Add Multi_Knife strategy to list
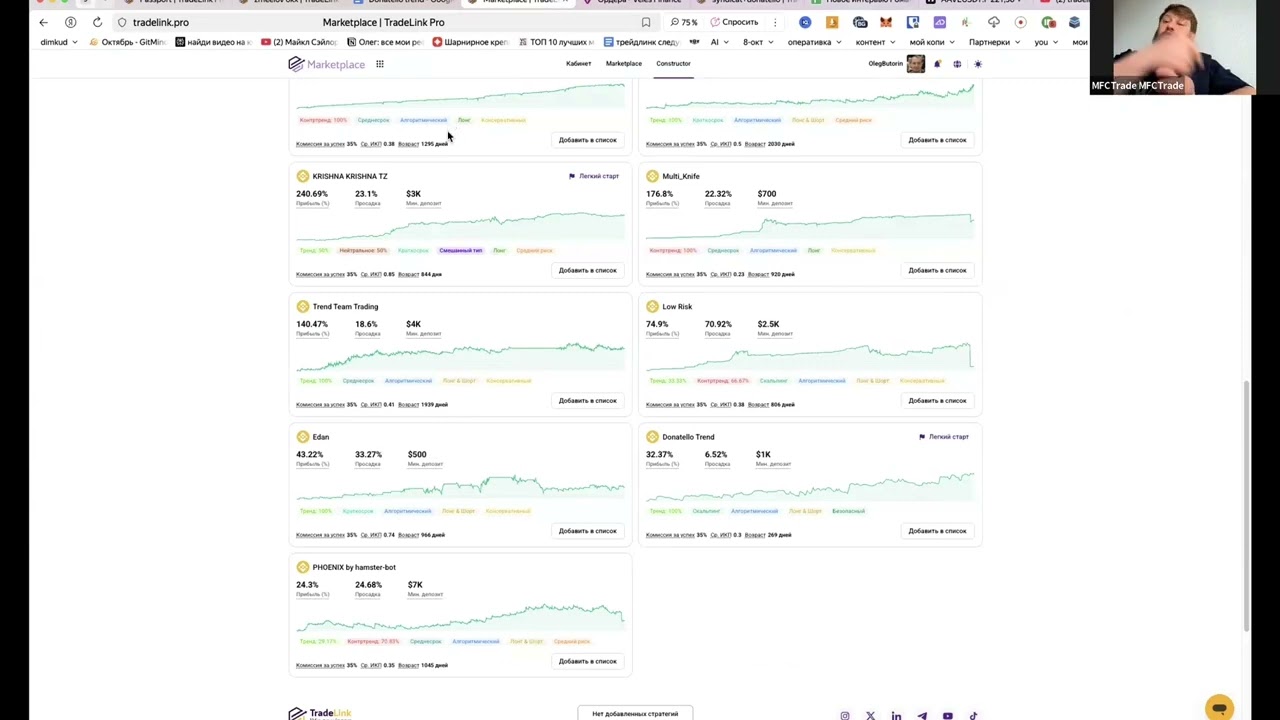1280x720 pixels. pyautogui.click(x=938, y=270)
